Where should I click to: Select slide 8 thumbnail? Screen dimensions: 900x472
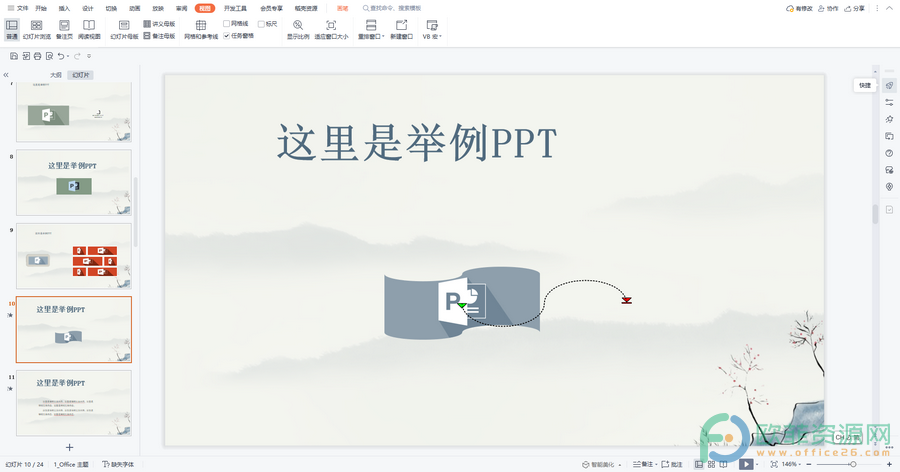73,183
